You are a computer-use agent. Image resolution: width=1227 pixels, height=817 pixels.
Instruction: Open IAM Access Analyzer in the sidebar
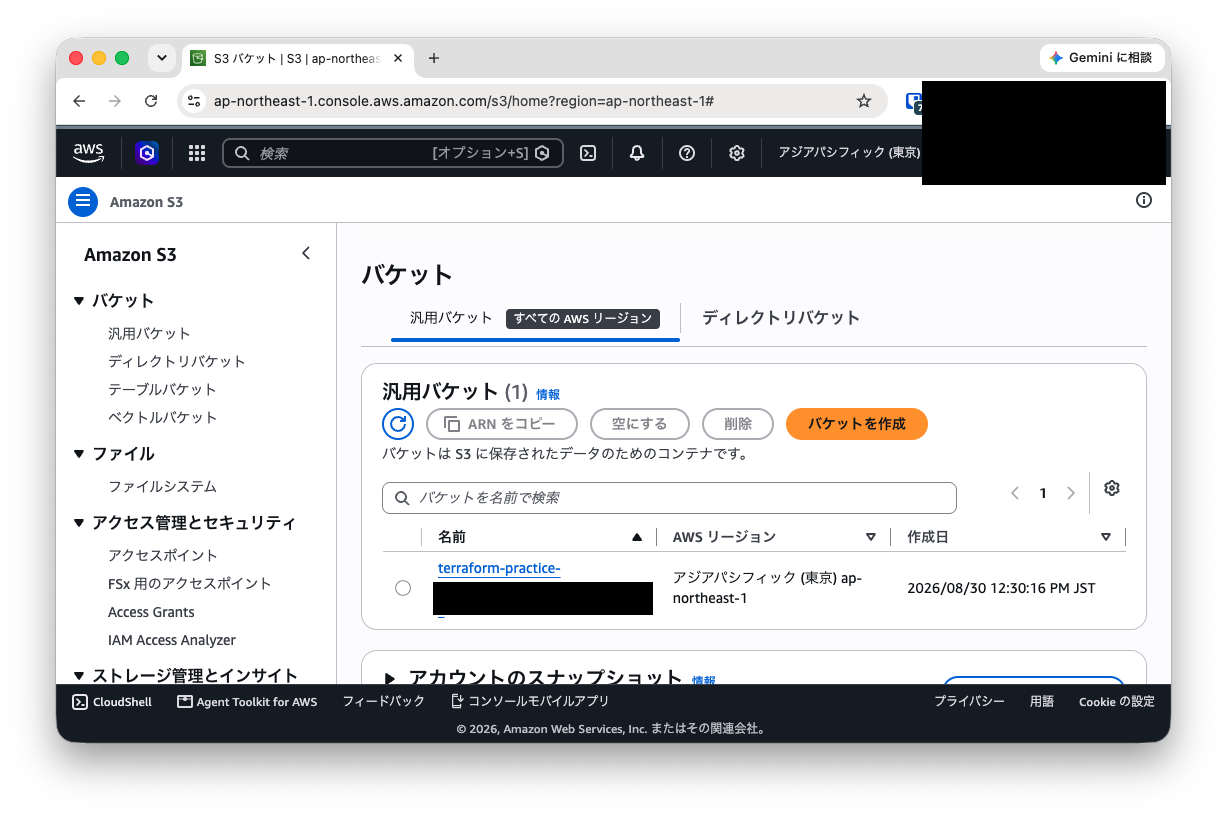coord(172,640)
